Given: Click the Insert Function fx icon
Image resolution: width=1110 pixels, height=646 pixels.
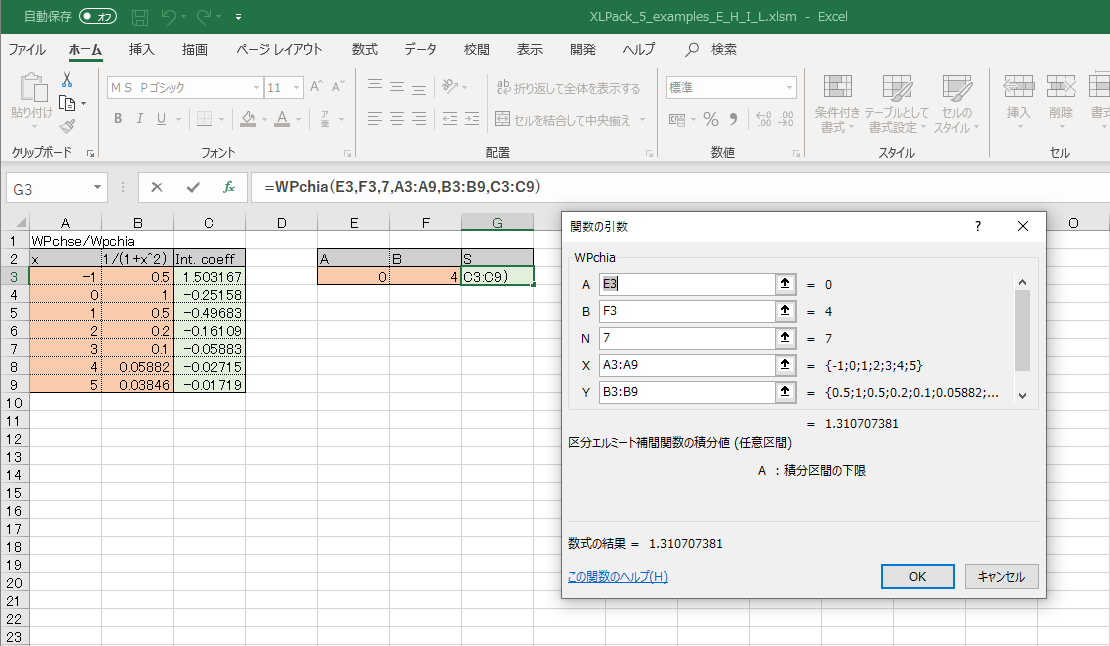Looking at the screenshot, I should click(229, 187).
